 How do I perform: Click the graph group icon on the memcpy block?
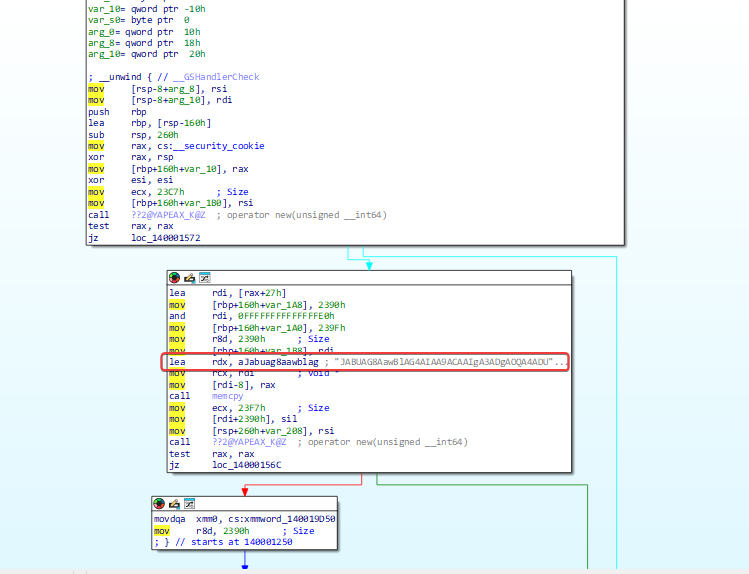[x=205, y=278]
